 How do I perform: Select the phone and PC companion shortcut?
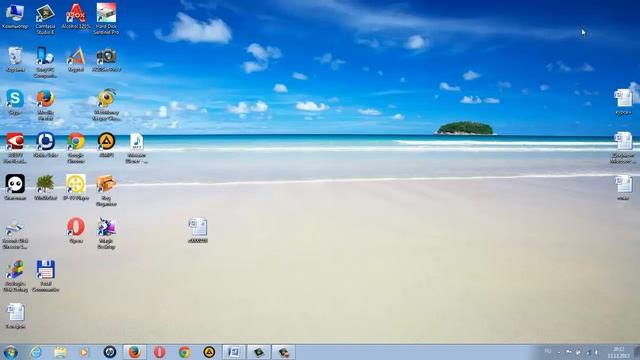(x=45, y=62)
